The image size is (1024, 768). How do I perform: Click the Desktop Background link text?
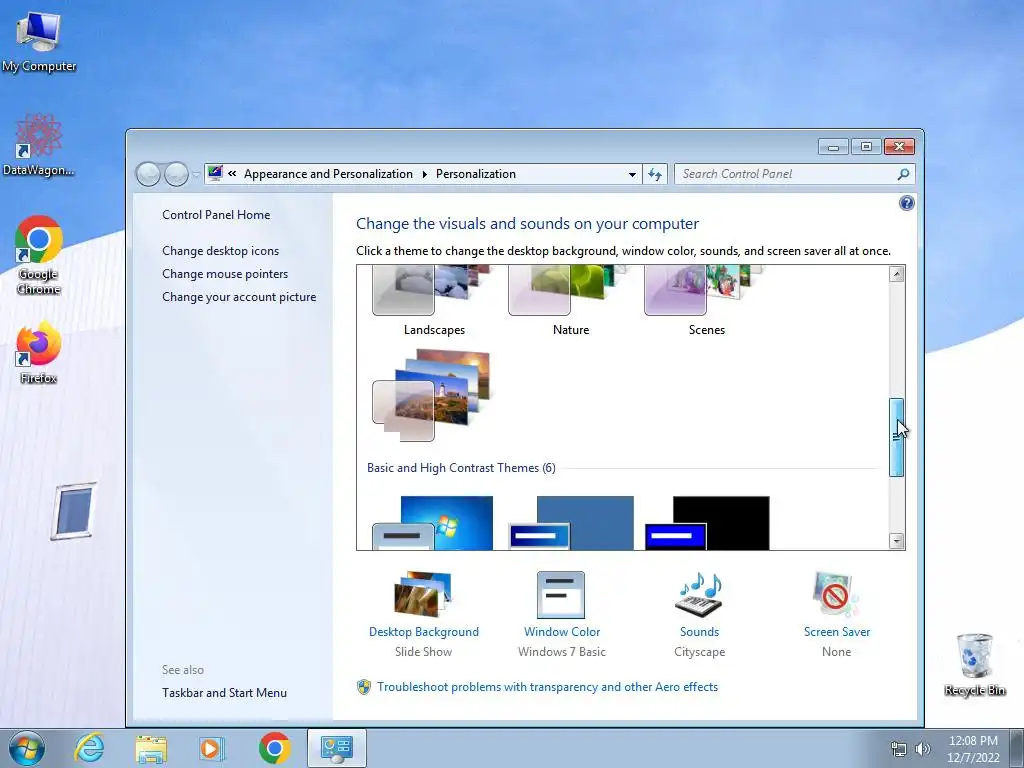tap(423, 632)
